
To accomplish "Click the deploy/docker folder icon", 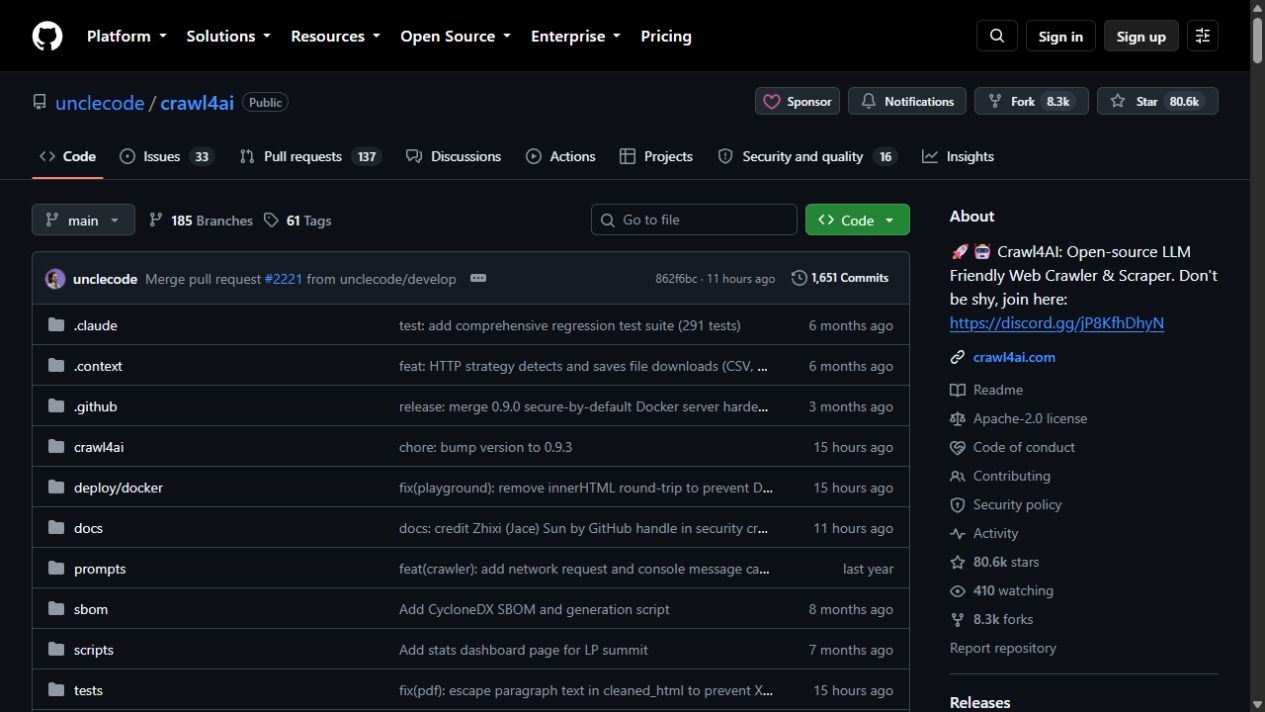I will click(x=56, y=488).
